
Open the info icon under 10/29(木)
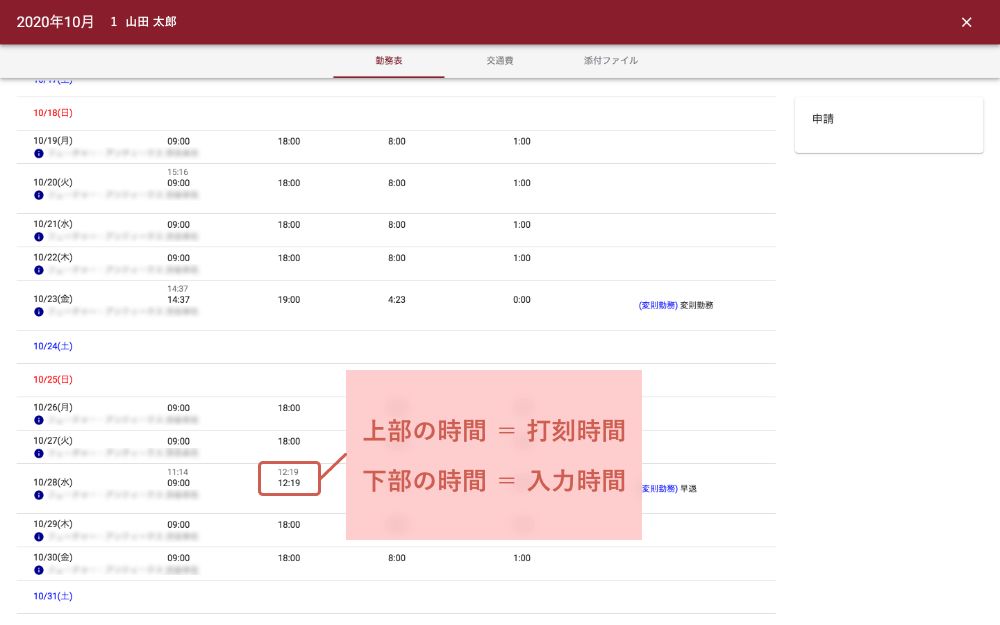pos(38,537)
